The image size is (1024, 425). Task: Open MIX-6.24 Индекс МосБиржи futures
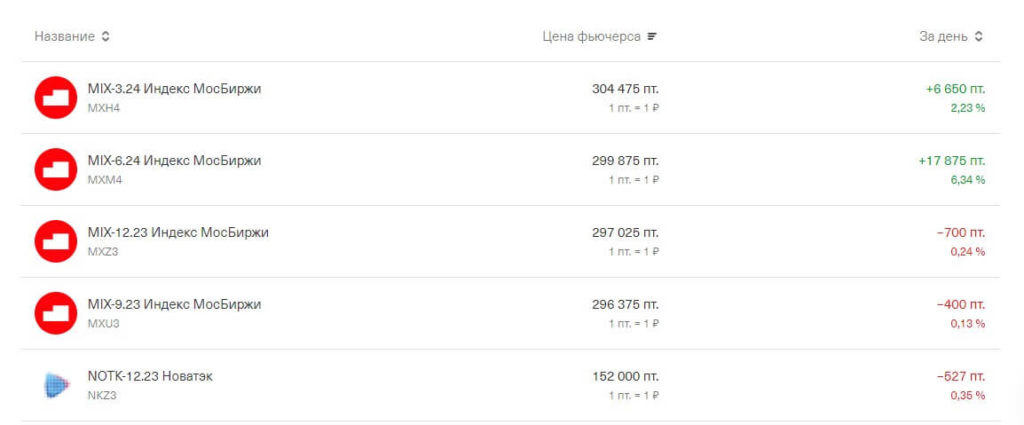tap(174, 161)
